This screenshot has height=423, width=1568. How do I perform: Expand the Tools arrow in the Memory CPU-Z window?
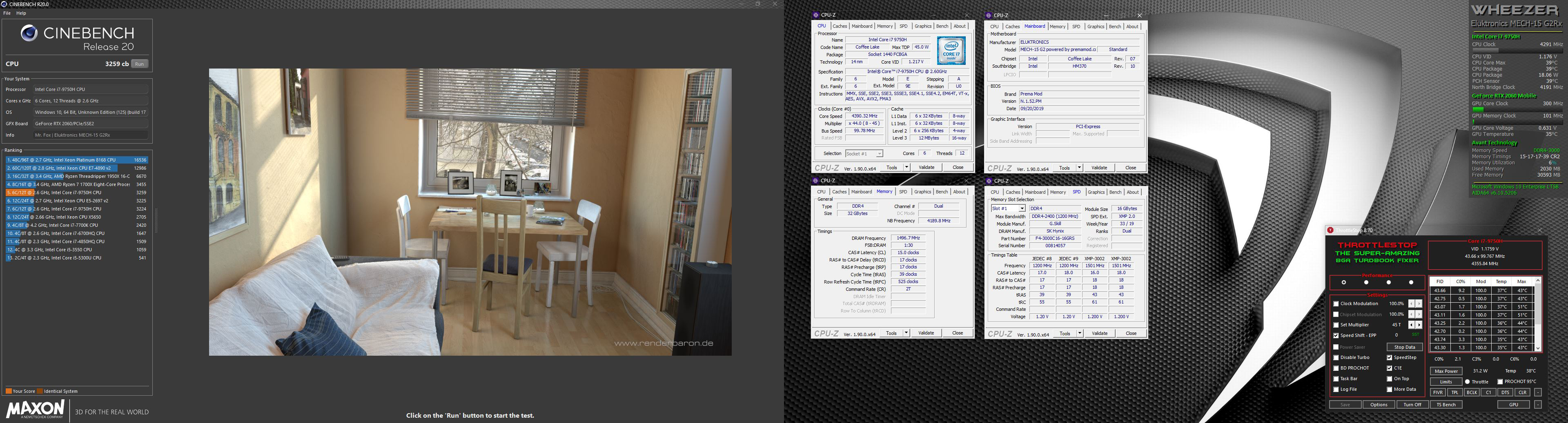pos(906,333)
